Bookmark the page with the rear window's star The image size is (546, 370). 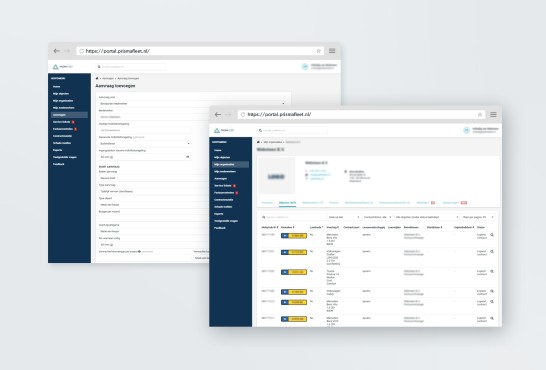[x=318, y=51]
